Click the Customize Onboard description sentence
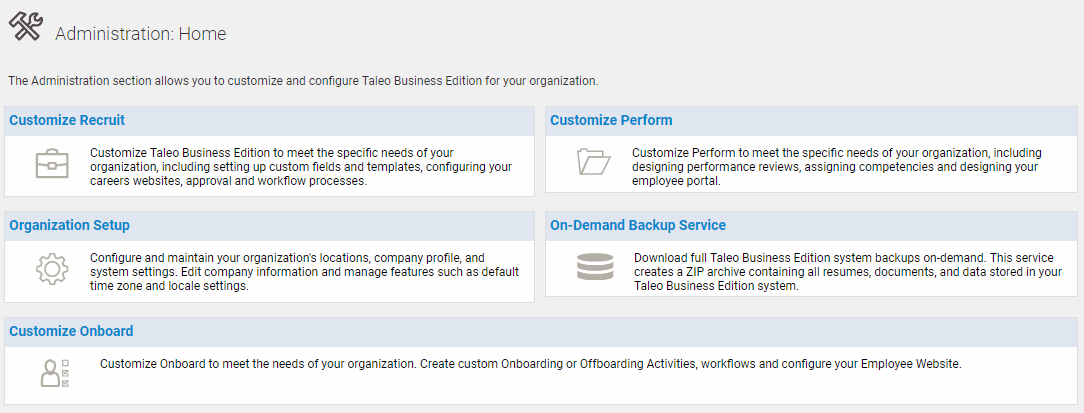This screenshot has height=413, width=1084. pyautogui.click(x=530, y=364)
